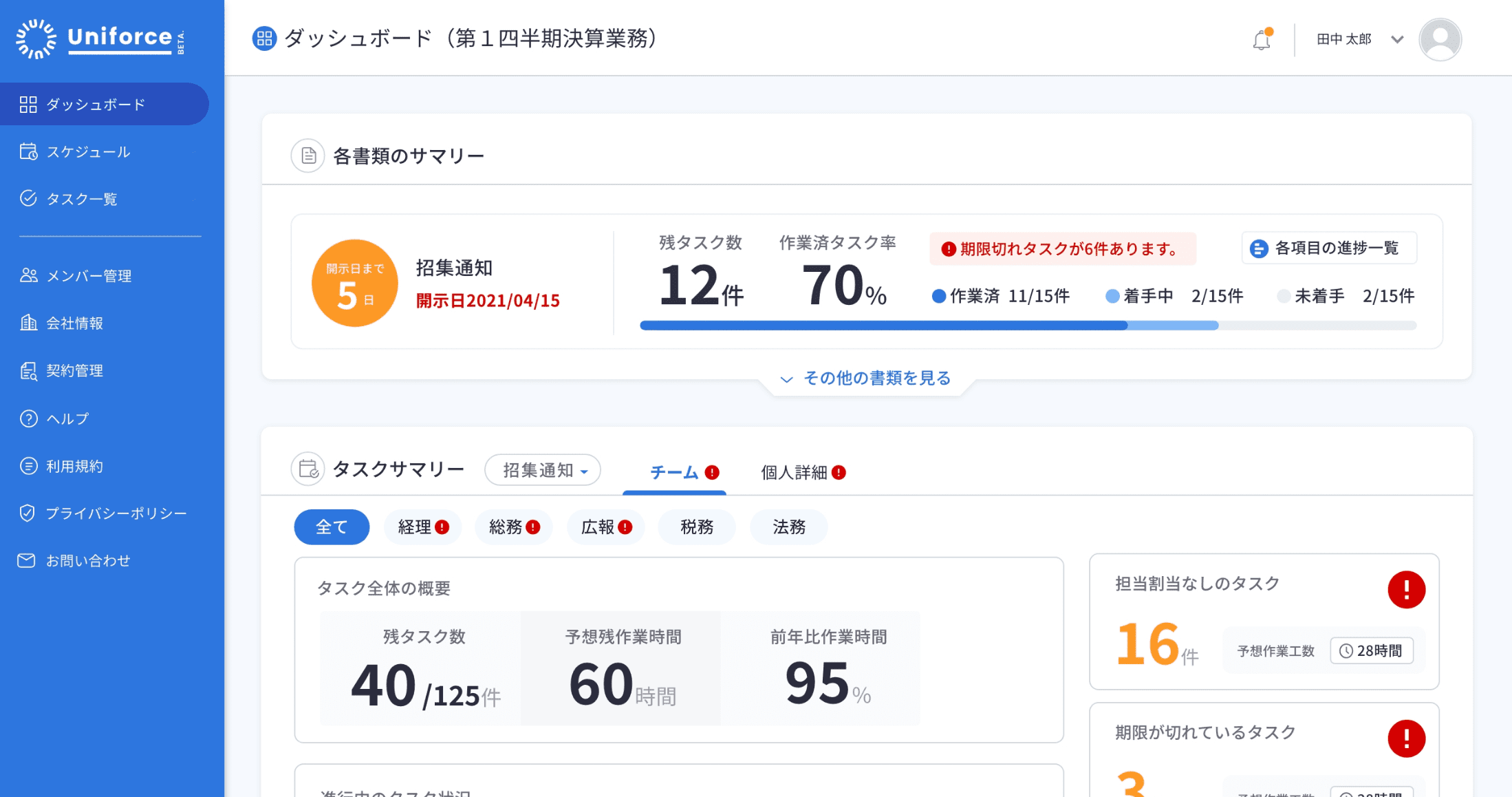Image resolution: width=1512 pixels, height=797 pixels.
Task: Select the 全て filter pill
Action: pos(332,527)
